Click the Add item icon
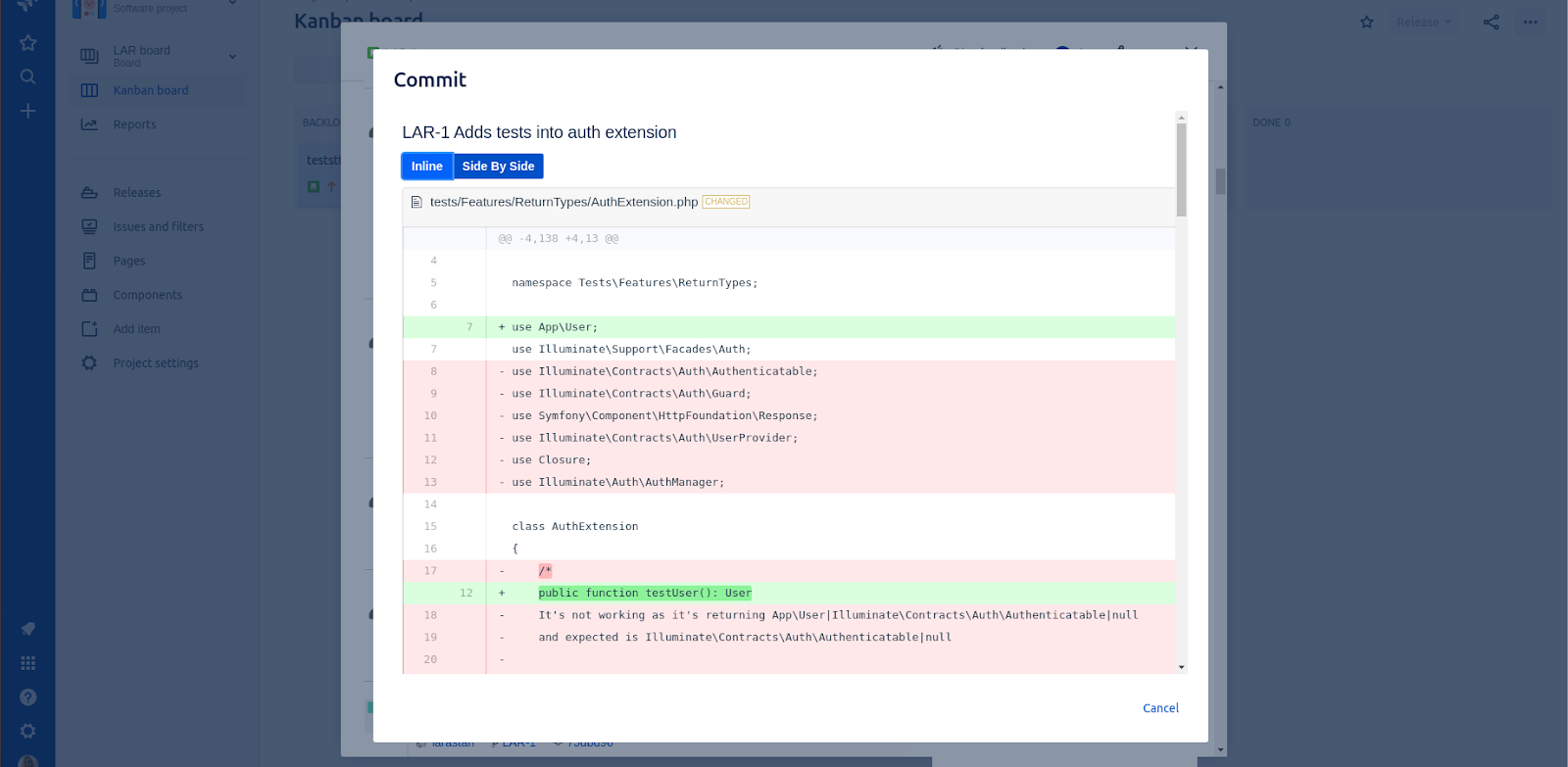Viewport: 1568px width, 767px height. pyautogui.click(x=89, y=329)
